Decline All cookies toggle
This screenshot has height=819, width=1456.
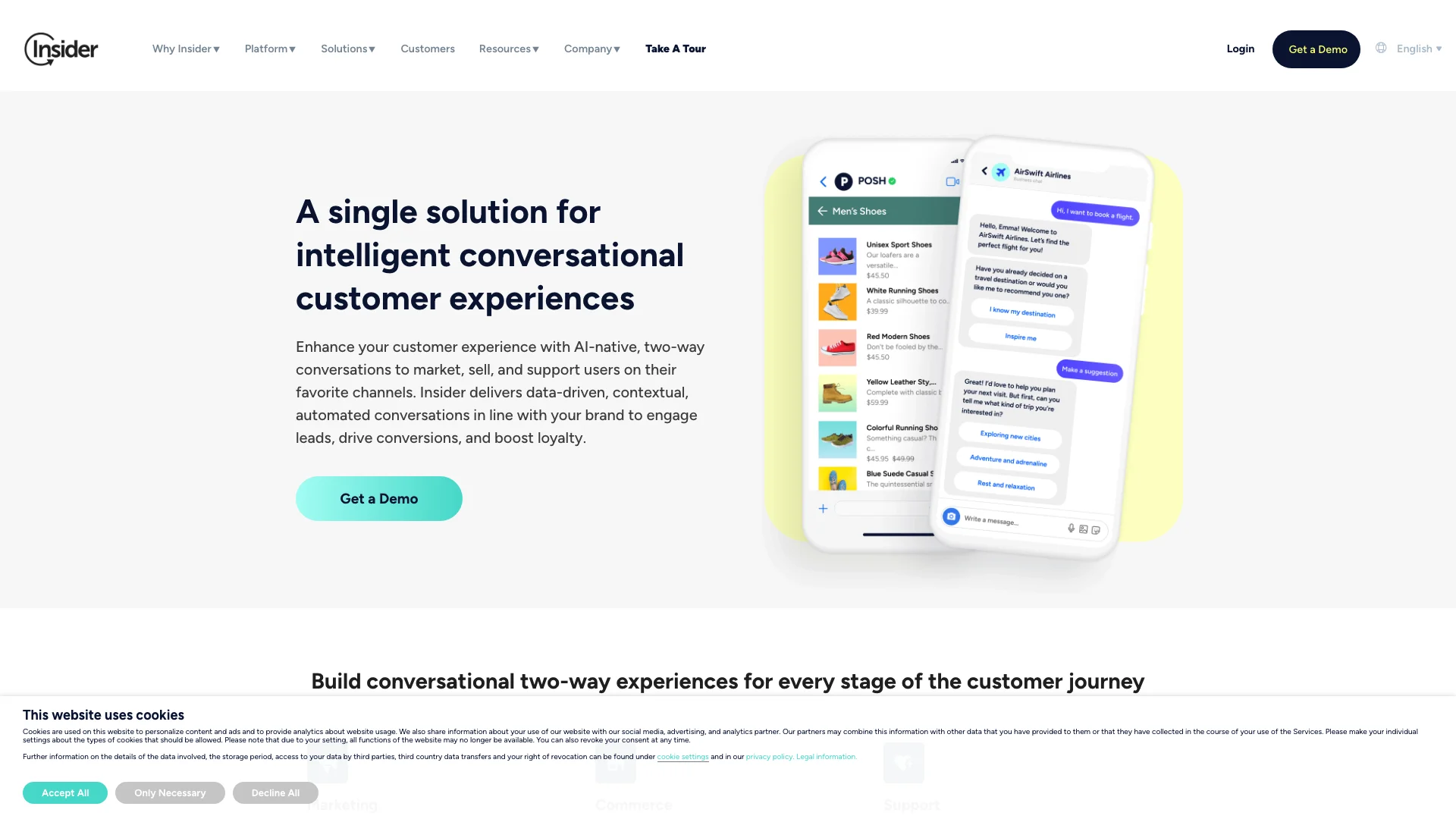(275, 792)
